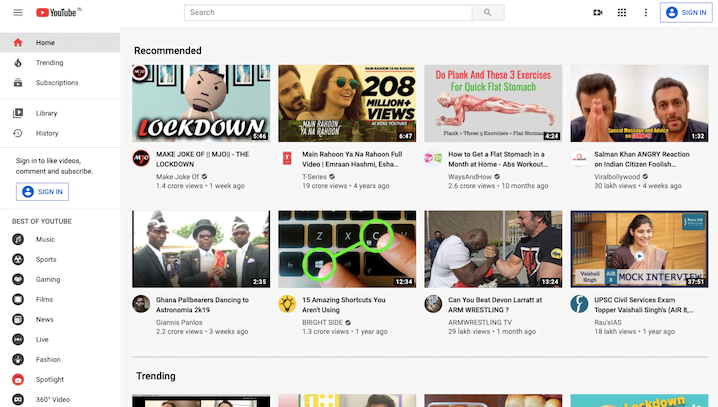Open WaysAndHow channel avatar
The height and width of the screenshot is (407, 718).
(x=433, y=158)
